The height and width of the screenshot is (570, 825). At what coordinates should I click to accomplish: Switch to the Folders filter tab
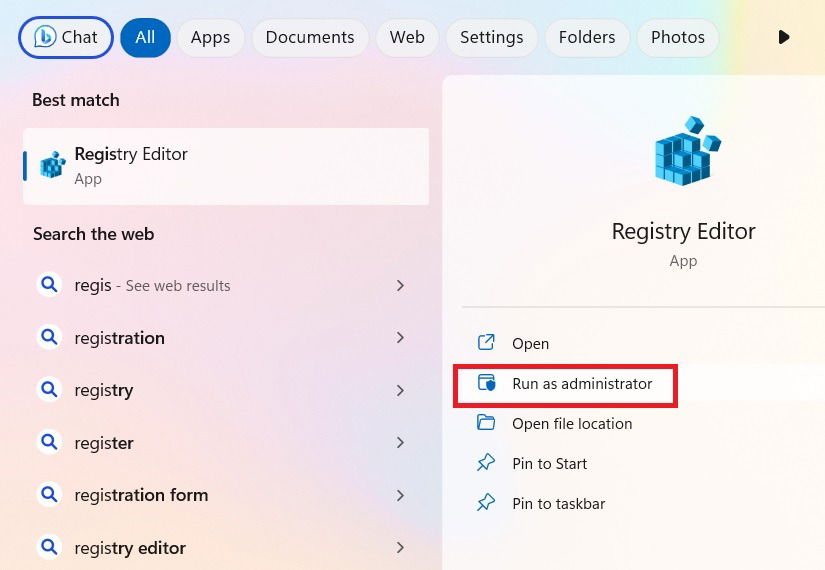[x=587, y=37]
